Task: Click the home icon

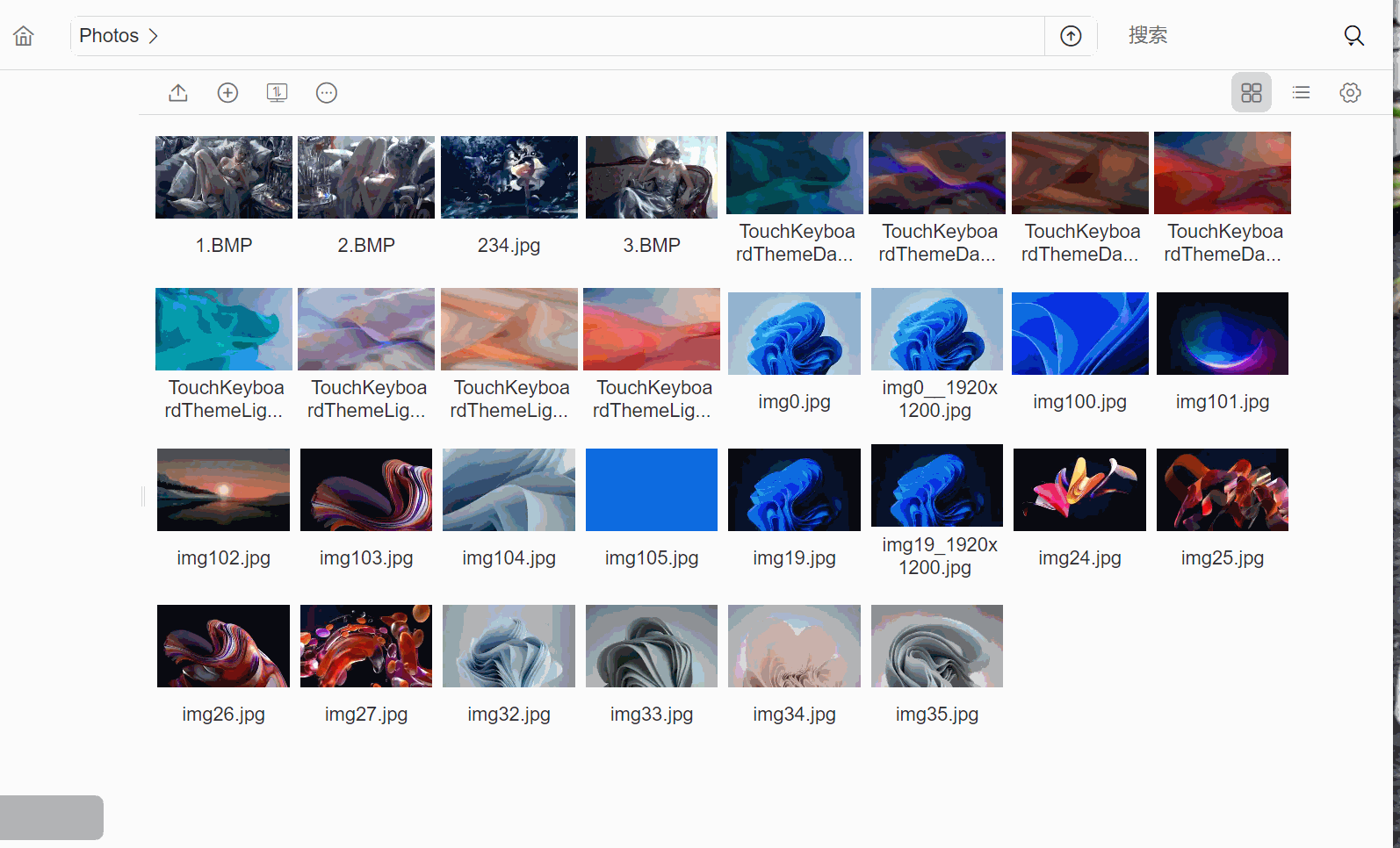Action: pos(24,36)
